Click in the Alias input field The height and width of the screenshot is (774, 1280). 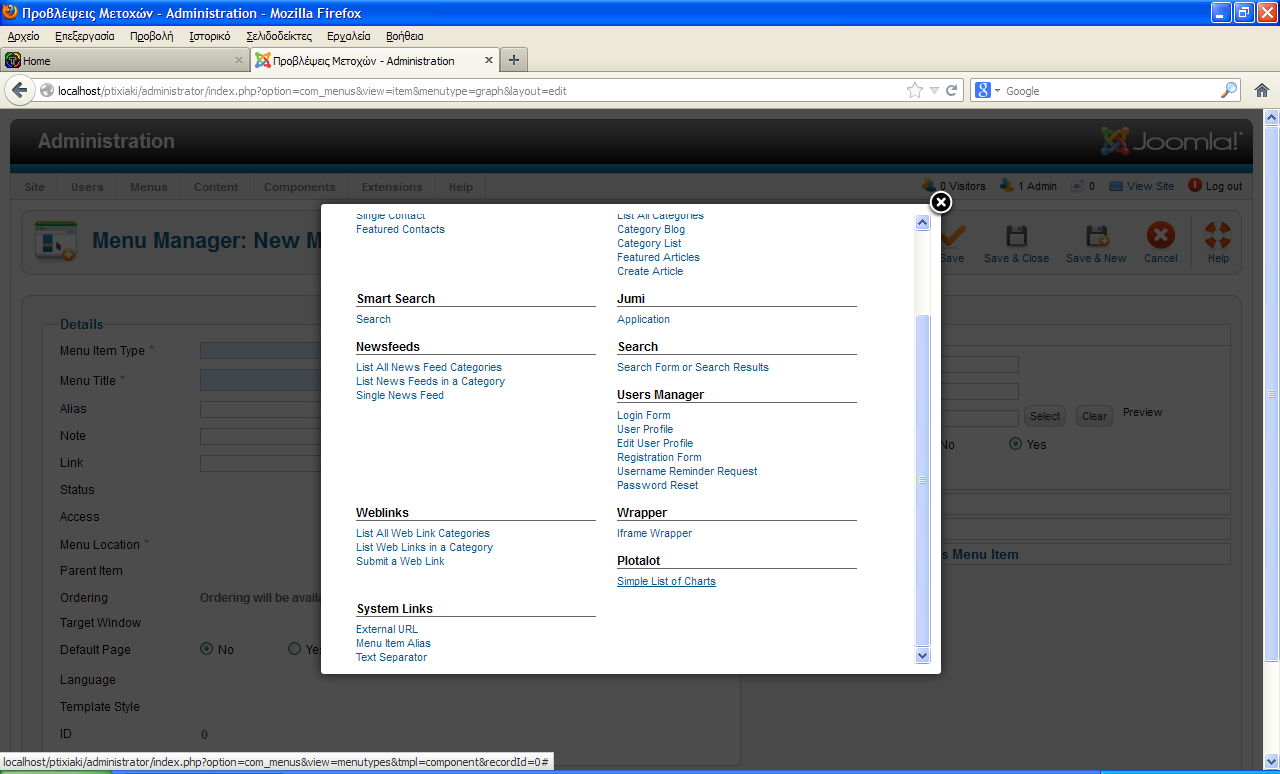click(x=260, y=409)
